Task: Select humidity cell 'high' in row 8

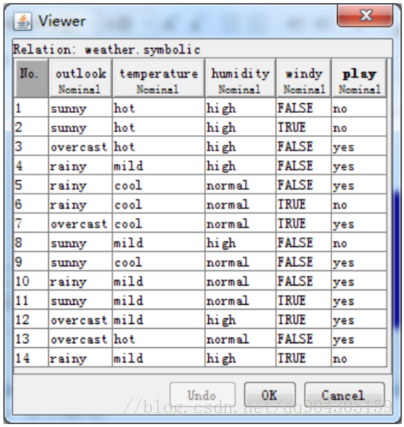Action: pos(240,243)
